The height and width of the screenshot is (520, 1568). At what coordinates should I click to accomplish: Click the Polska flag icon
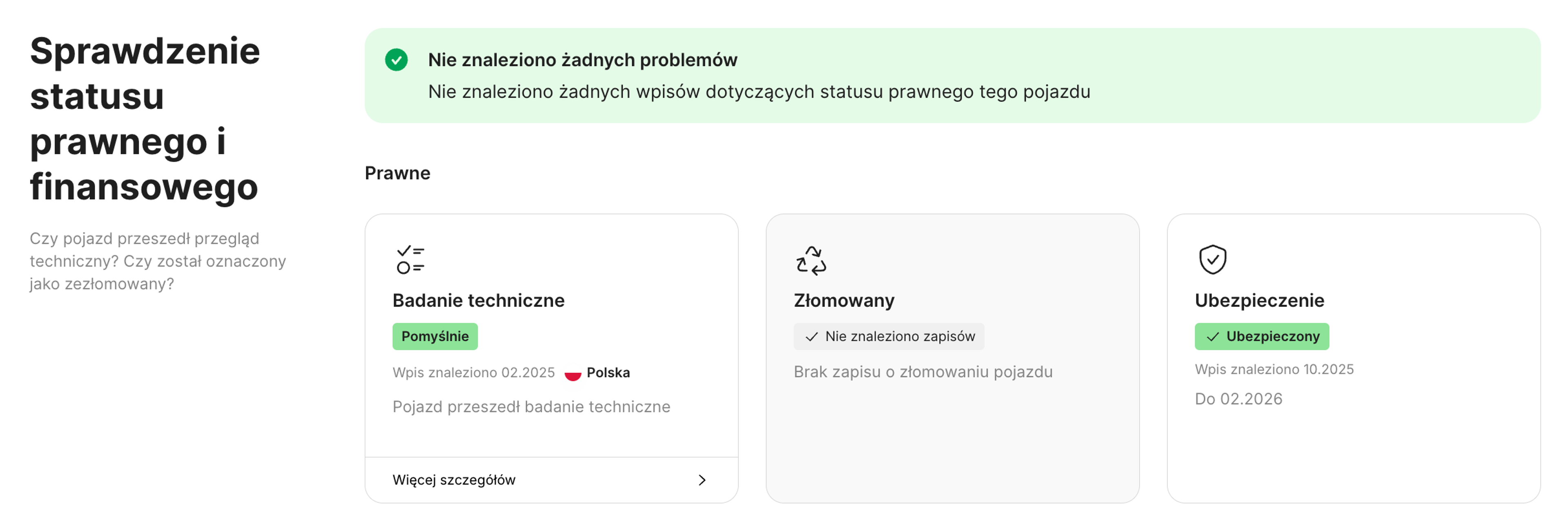tap(573, 373)
